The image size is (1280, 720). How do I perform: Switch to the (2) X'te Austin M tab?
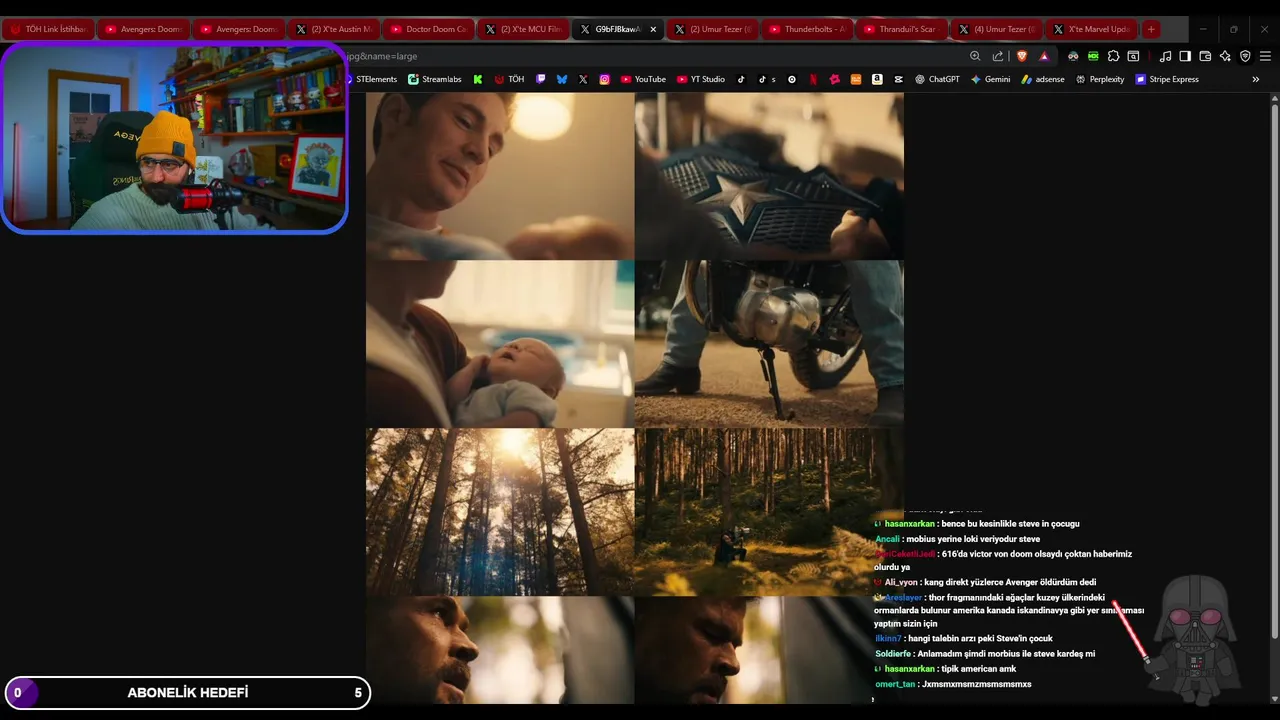pos(333,29)
